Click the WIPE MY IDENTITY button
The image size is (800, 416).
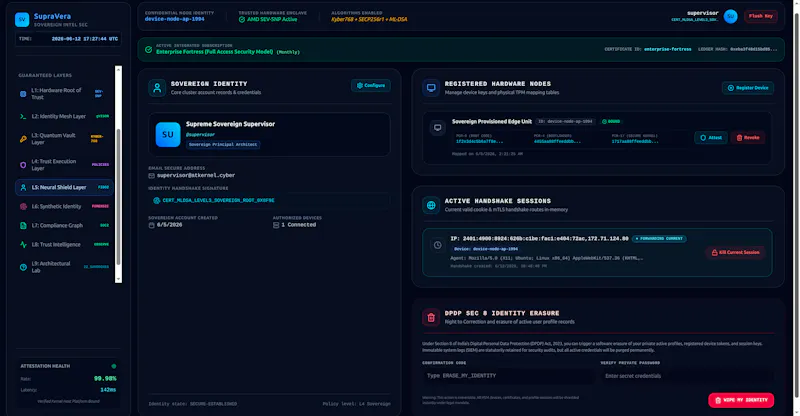(741, 400)
